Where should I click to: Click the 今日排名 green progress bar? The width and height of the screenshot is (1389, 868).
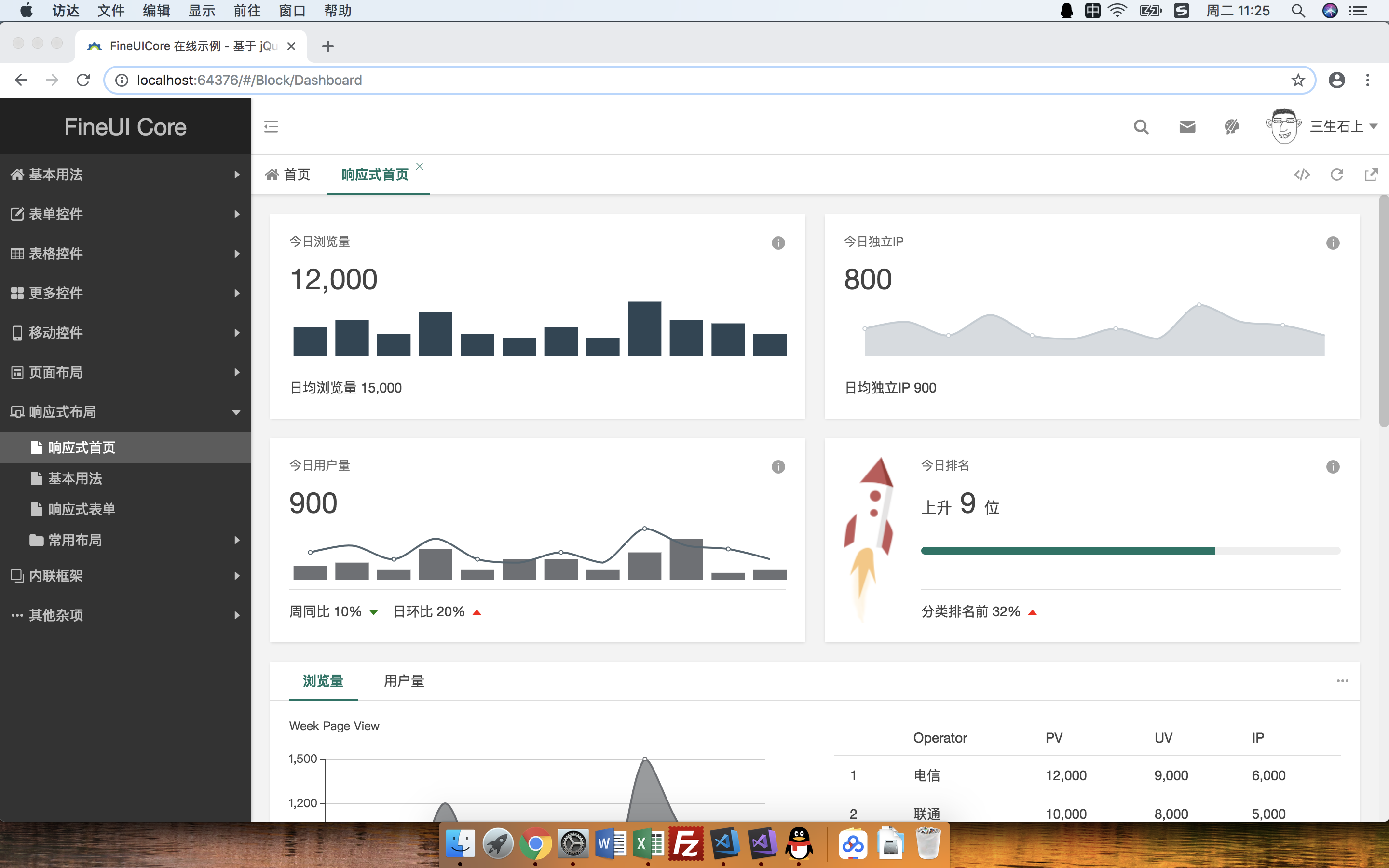pos(1068,551)
